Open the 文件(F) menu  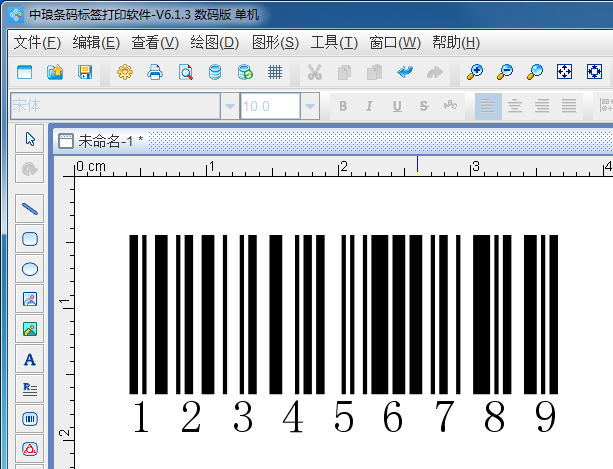37,43
